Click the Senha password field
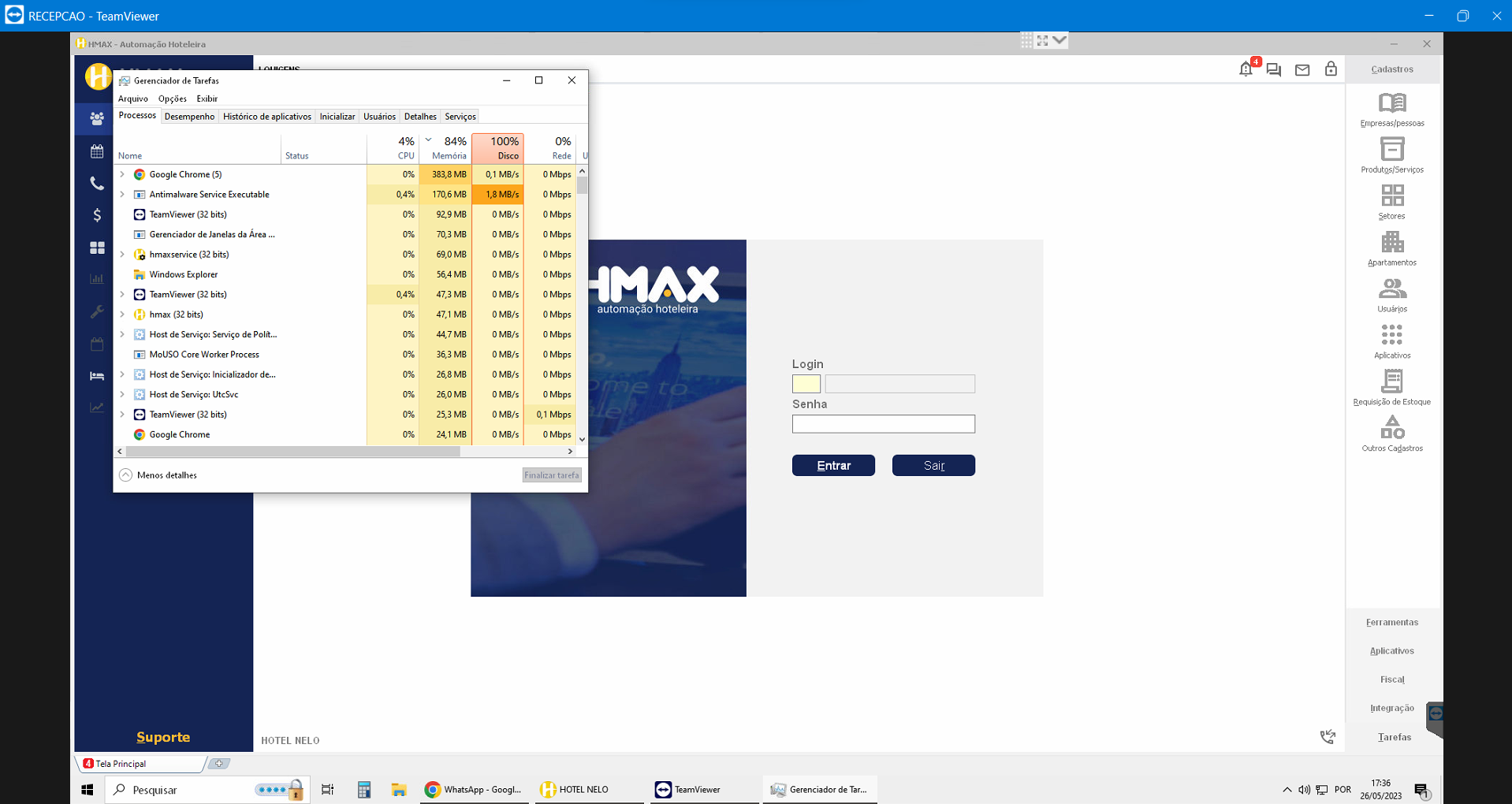 tap(883, 424)
